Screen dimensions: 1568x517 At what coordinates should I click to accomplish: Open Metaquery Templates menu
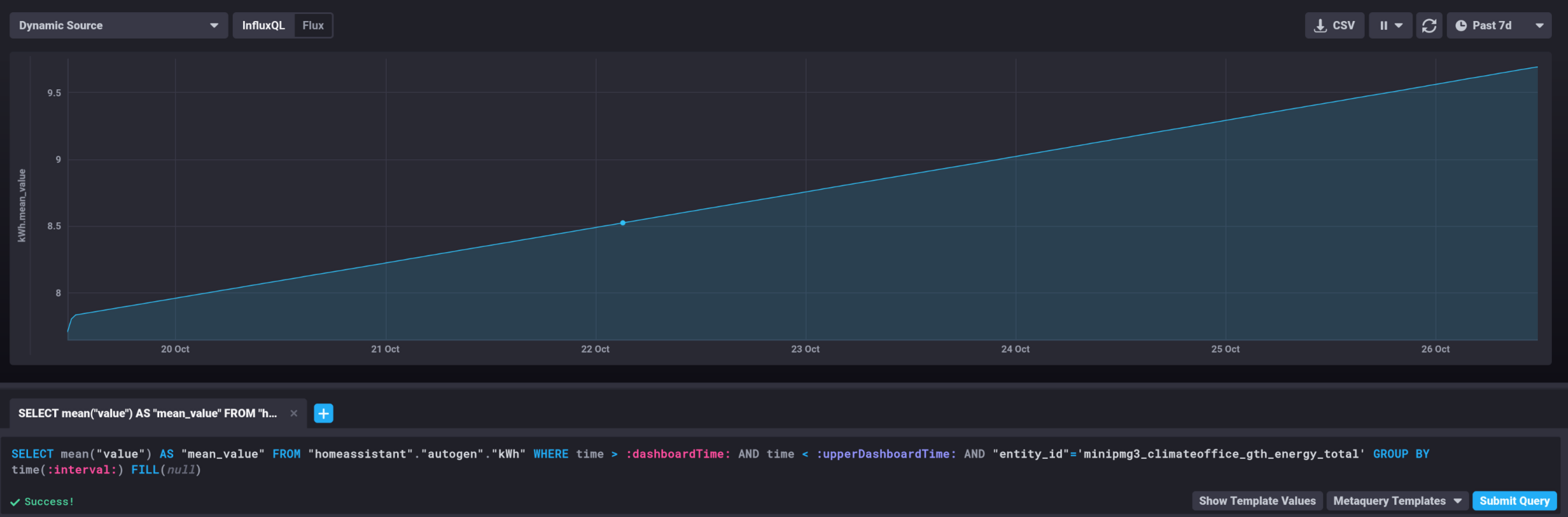pyautogui.click(x=1397, y=501)
